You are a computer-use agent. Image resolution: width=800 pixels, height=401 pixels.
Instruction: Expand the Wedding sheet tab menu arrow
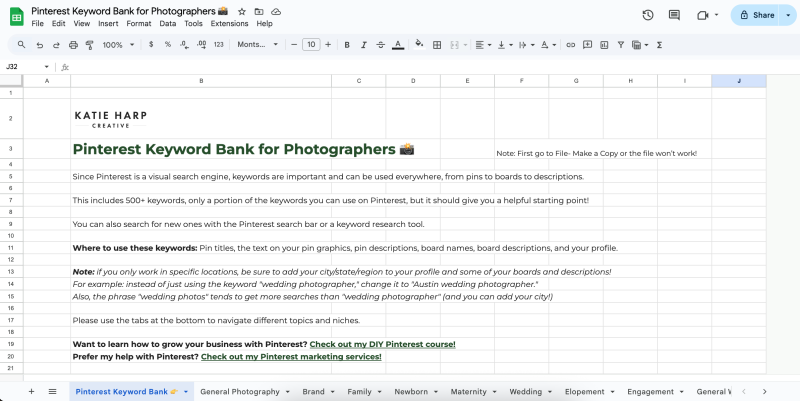click(549, 392)
